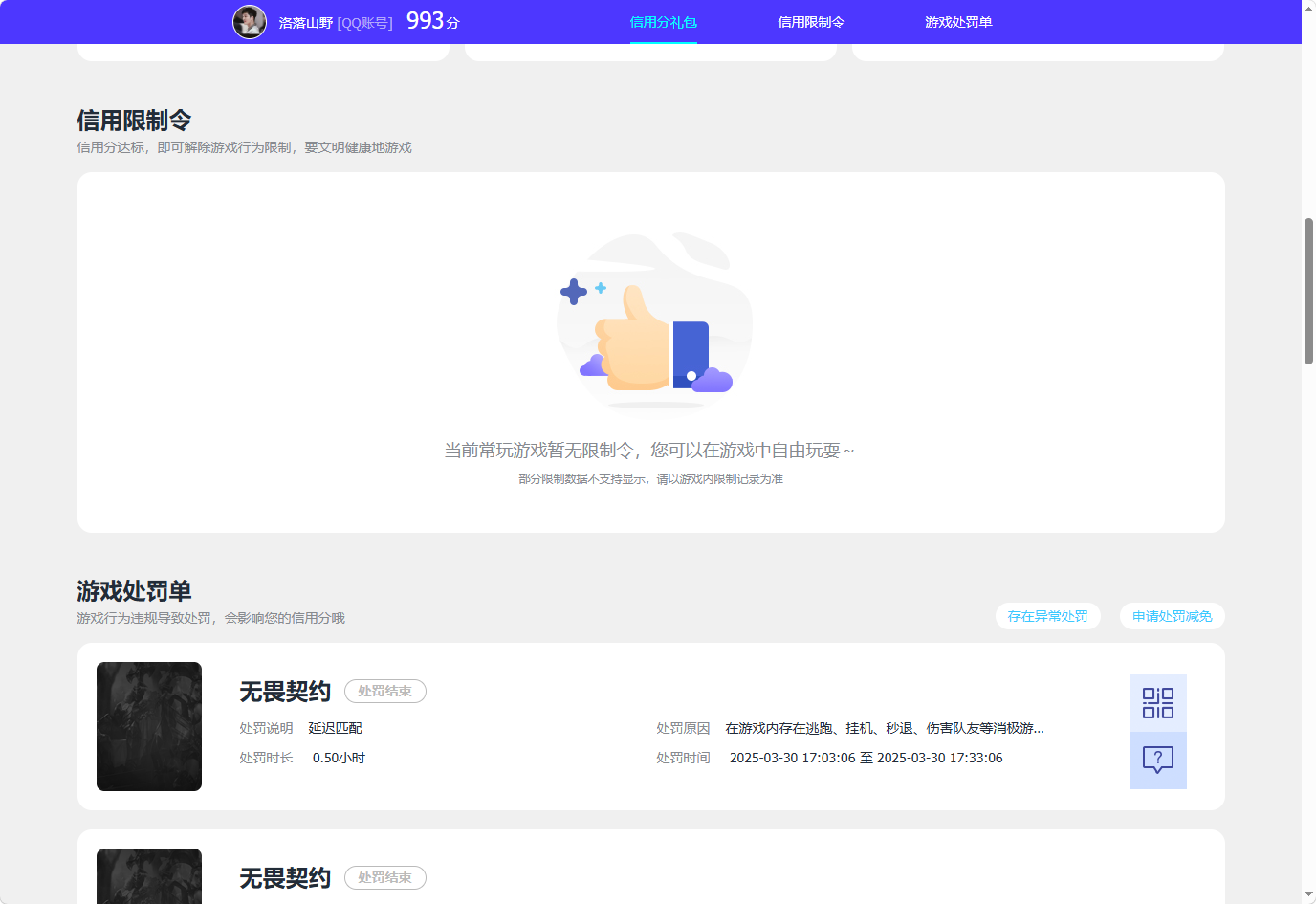Image resolution: width=1316 pixels, height=904 pixels.
Task: Click the thumbs-up illustration
Action: click(655, 321)
